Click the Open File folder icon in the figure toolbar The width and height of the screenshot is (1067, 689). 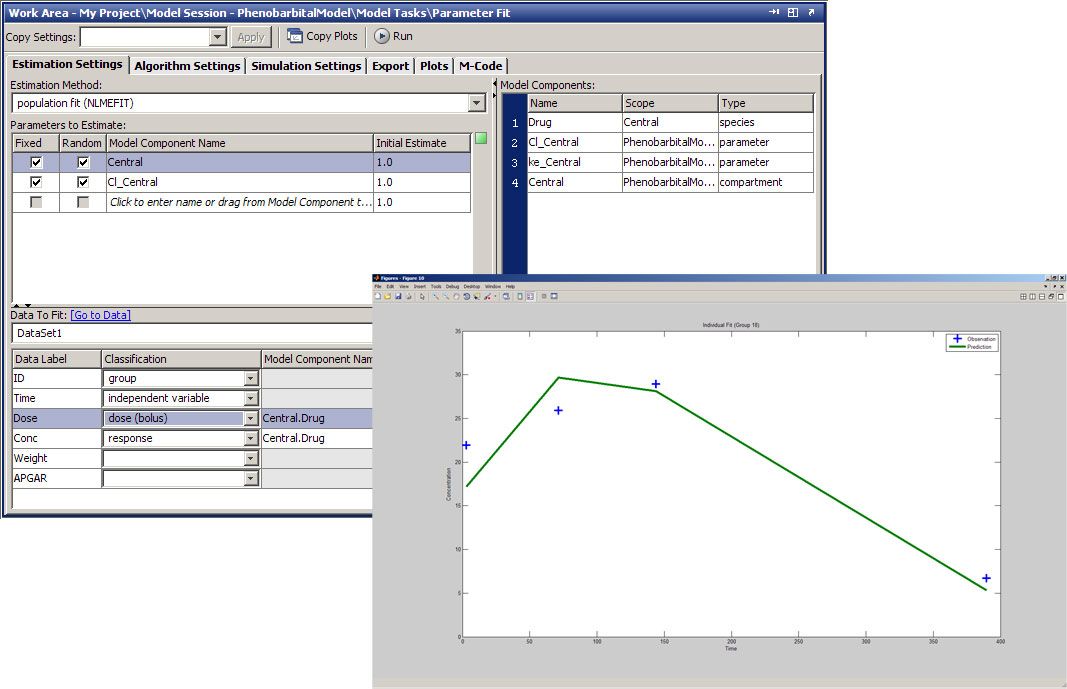(387, 297)
